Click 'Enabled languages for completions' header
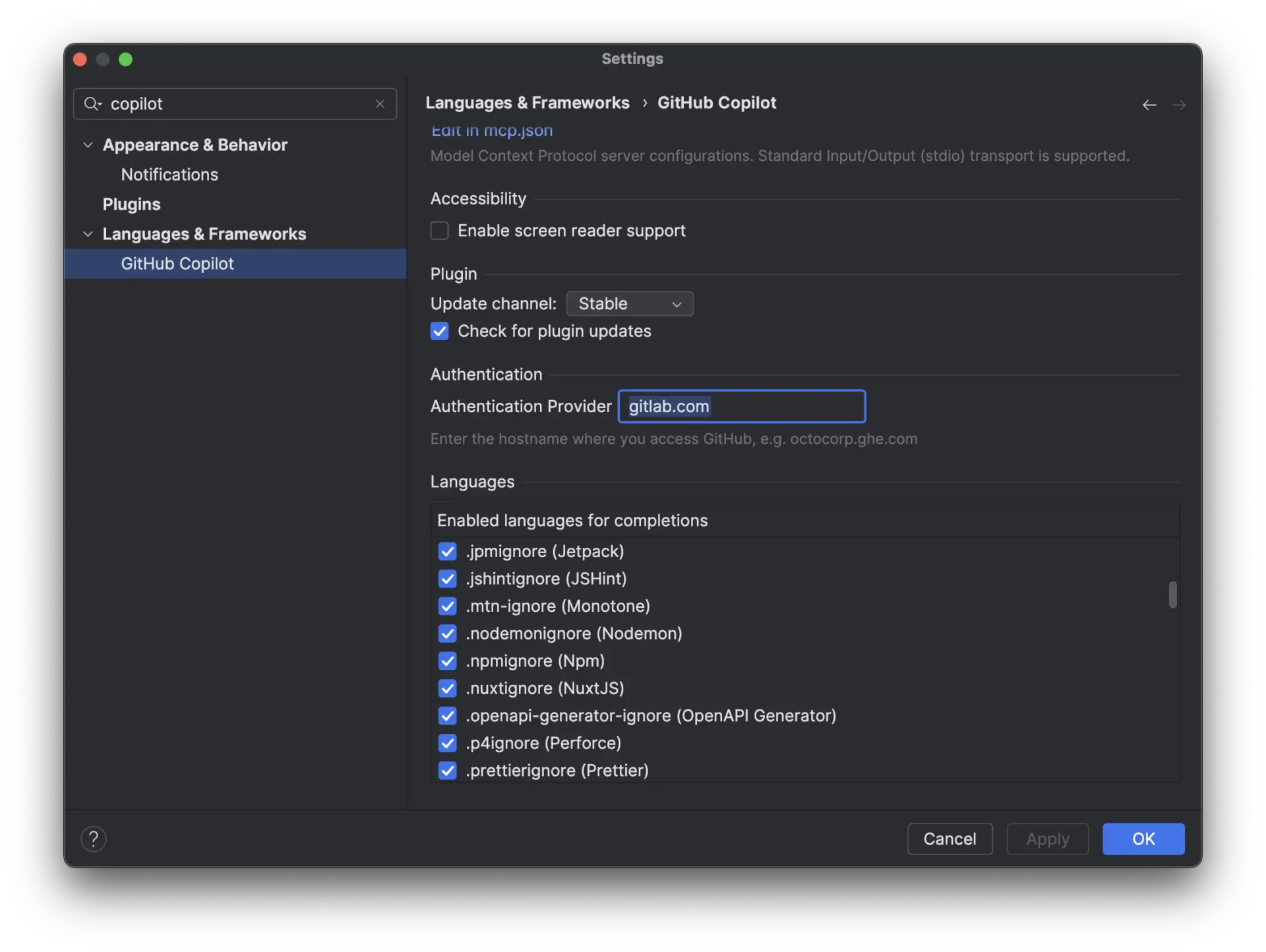Screen dimensions: 1266x952 pos(572,520)
